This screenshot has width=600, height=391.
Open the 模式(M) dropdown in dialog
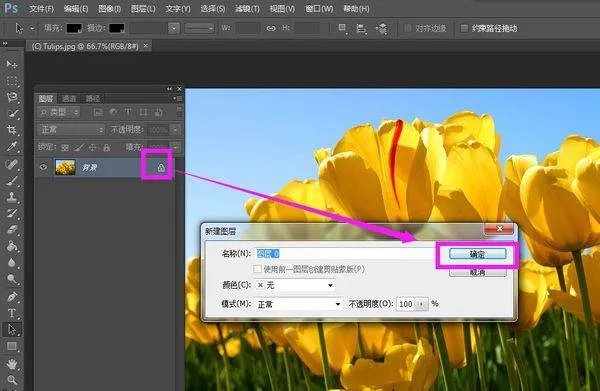click(298, 304)
